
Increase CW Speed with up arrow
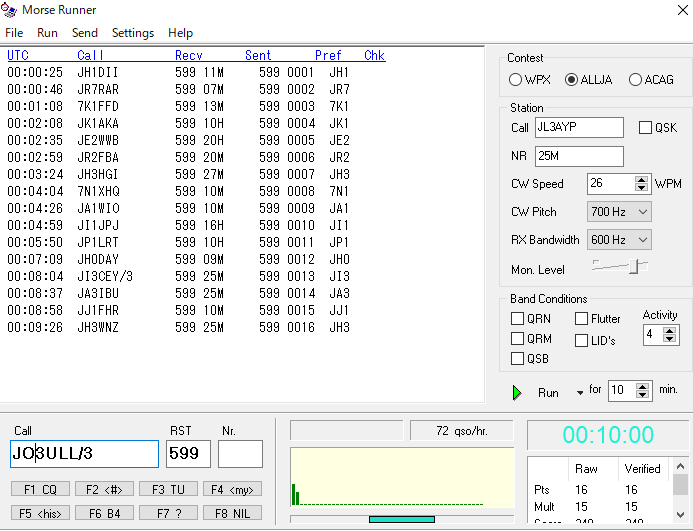point(641,180)
